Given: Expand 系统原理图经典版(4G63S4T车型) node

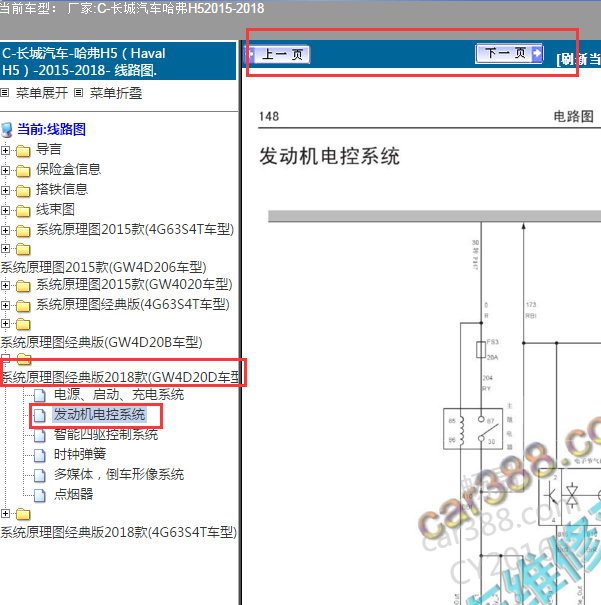Looking at the screenshot, I should 5,306.
